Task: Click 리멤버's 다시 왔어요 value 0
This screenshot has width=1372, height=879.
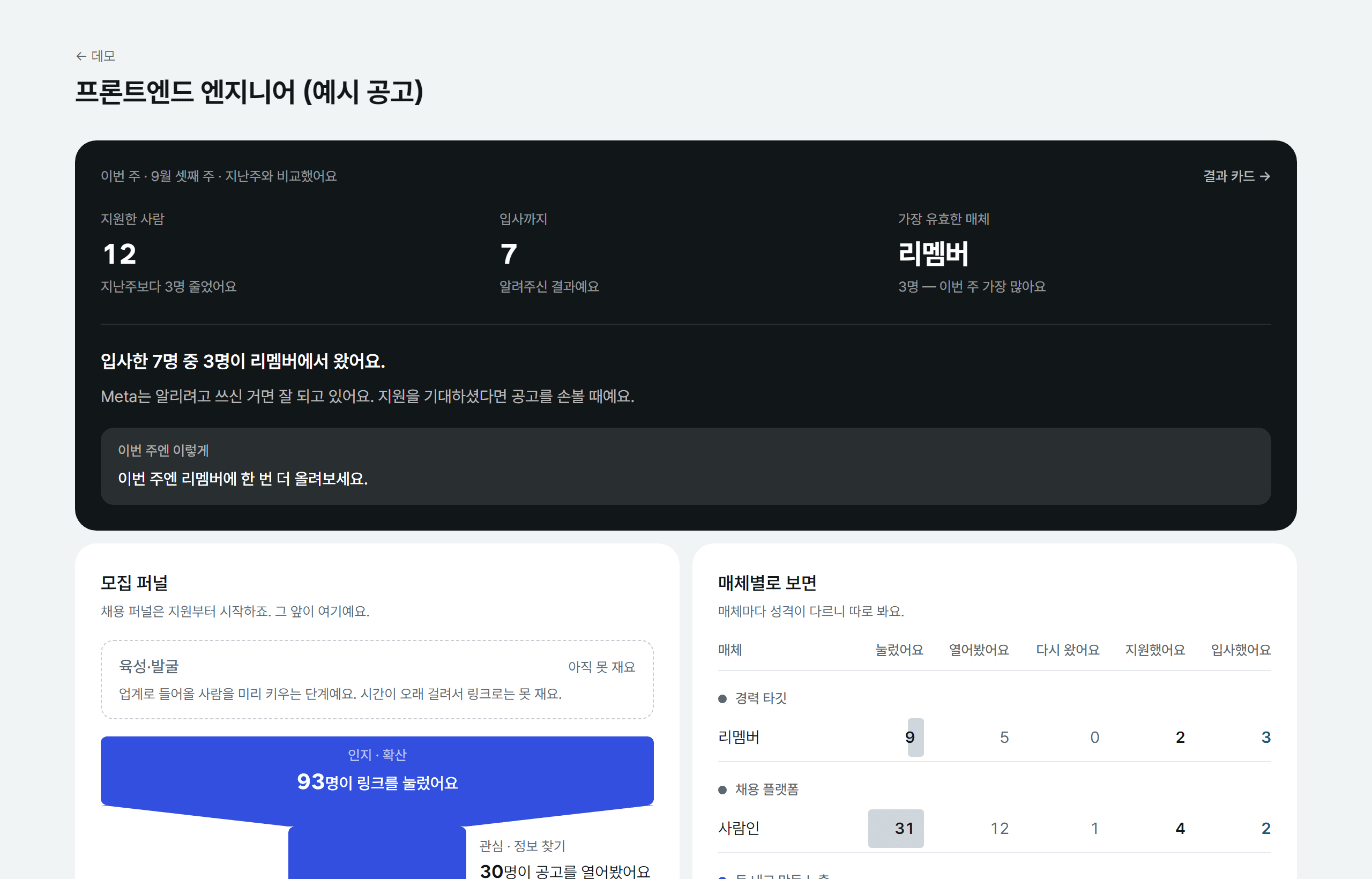Action: tap(1094, 737)
